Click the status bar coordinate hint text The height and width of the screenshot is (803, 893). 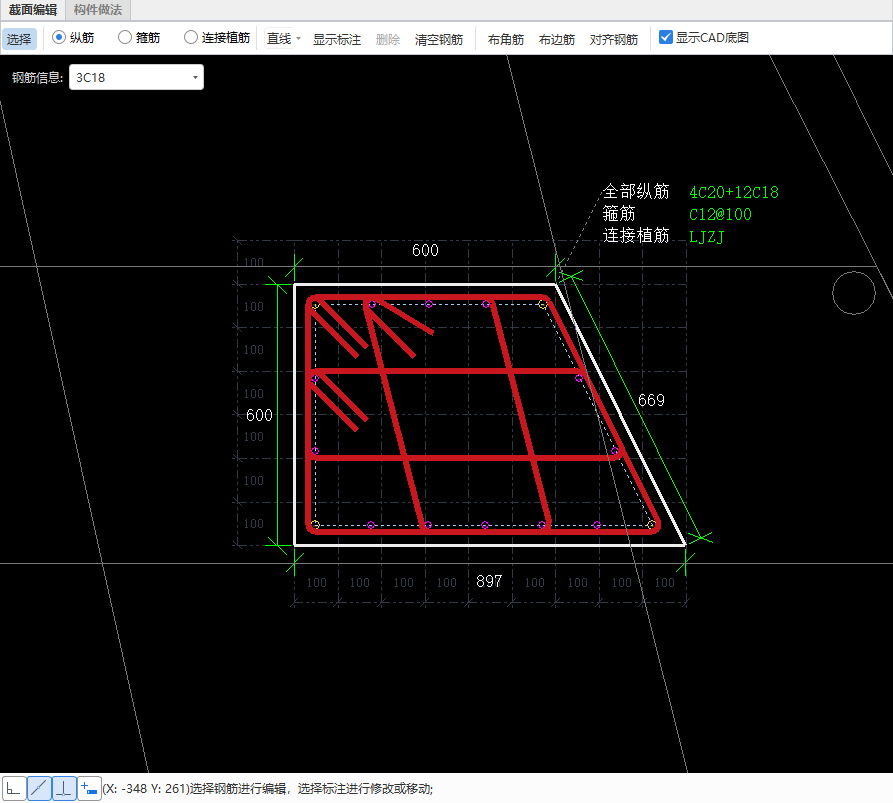(x=268, y=789)
